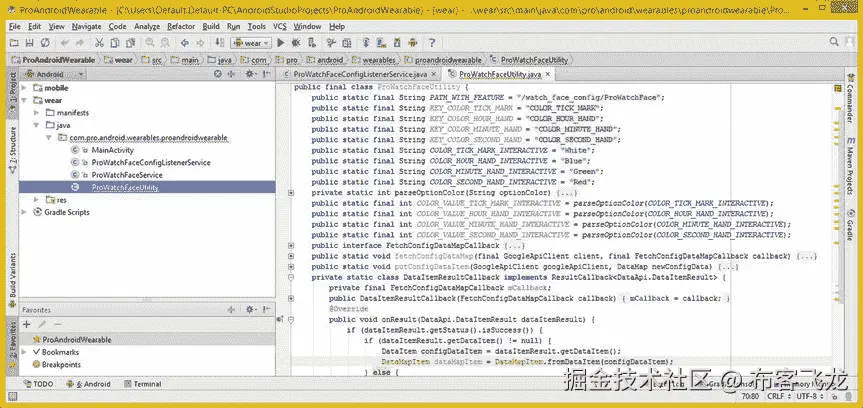The width and height of the screenshot is (863, 408).
Task: Toggle the 1: Project tool window
Action: click(x=12, y=91)
